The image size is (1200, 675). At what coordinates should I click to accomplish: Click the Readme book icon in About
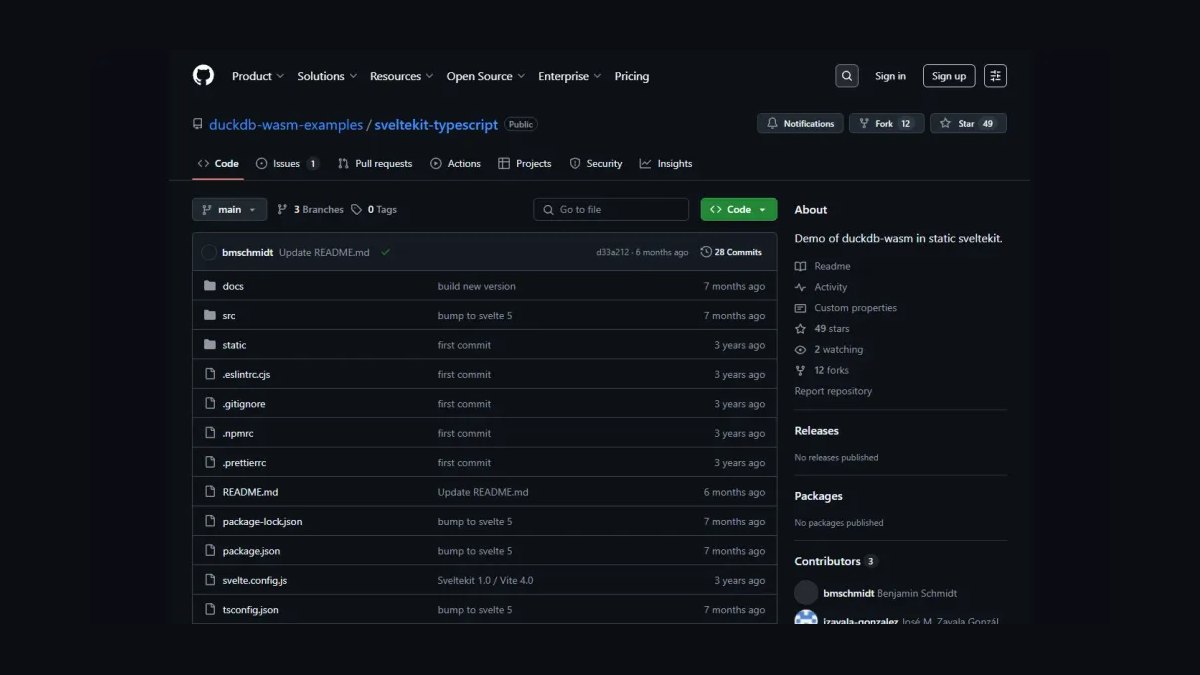tap(800, 266)
